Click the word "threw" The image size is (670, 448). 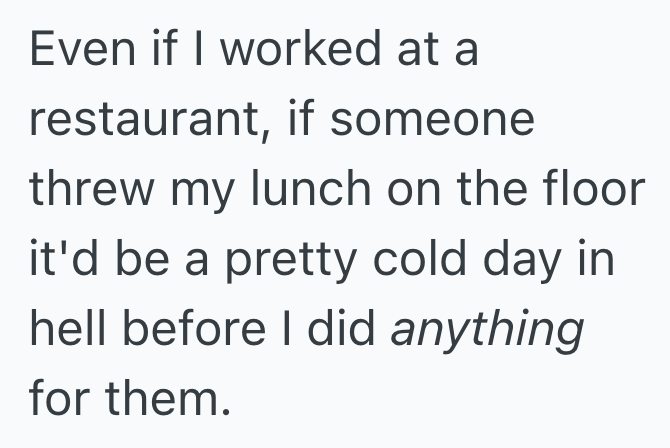tap(82, 191)
